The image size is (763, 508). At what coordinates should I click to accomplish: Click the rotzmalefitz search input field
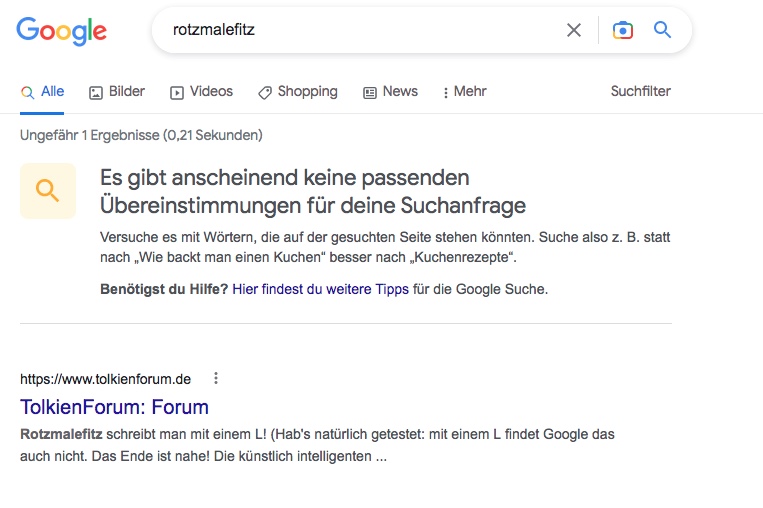pyautogui.click(x=360, y=30)
